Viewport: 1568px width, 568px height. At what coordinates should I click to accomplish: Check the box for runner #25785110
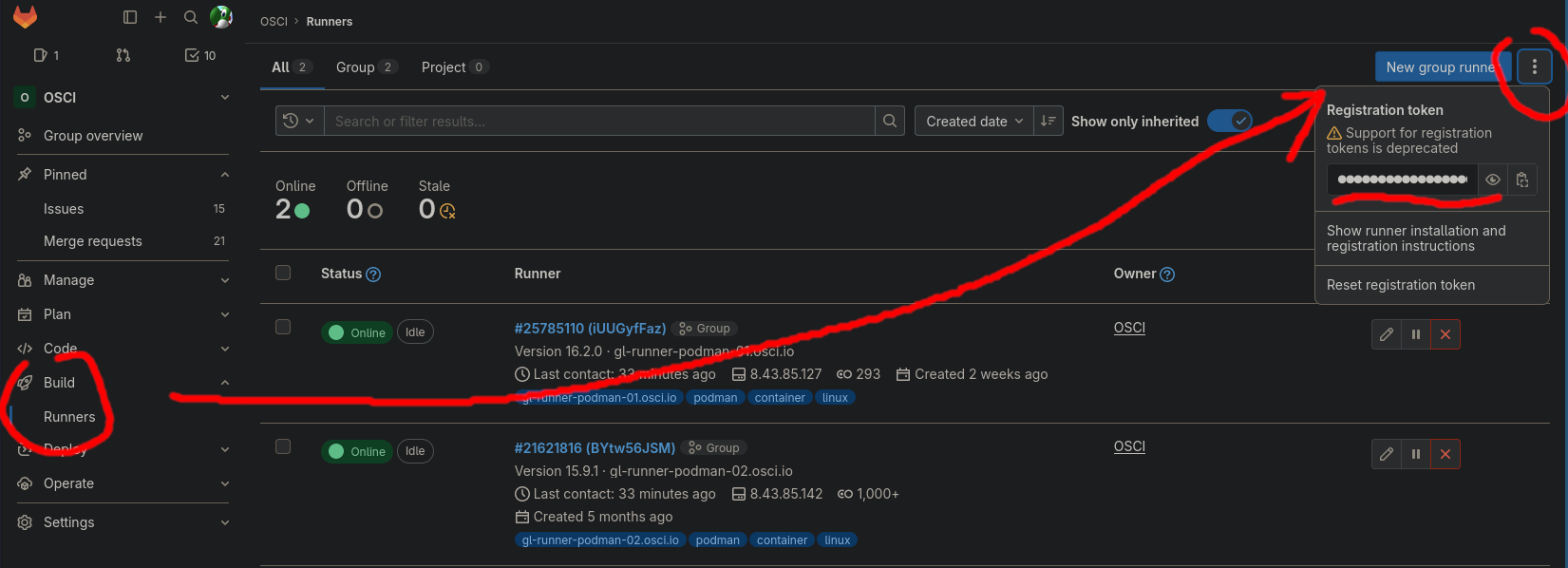point(283,327)
